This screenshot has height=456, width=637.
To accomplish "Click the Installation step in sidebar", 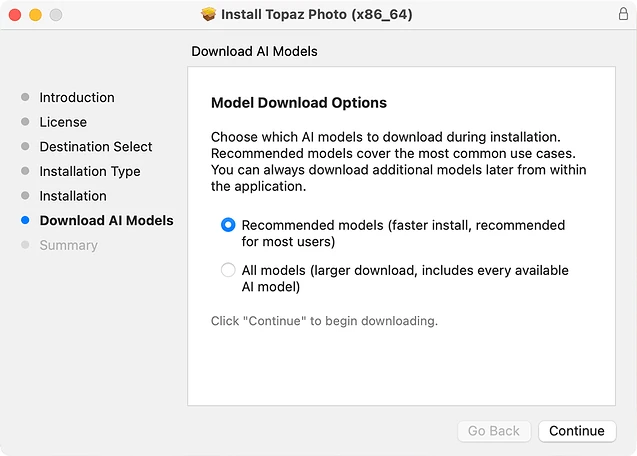I will [73, 196].
